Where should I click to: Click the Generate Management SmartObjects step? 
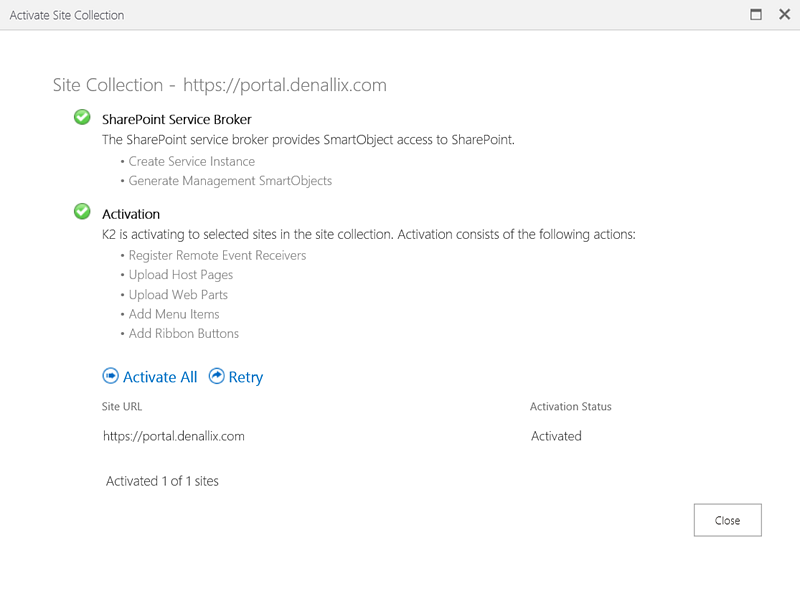tap(230, 181)
